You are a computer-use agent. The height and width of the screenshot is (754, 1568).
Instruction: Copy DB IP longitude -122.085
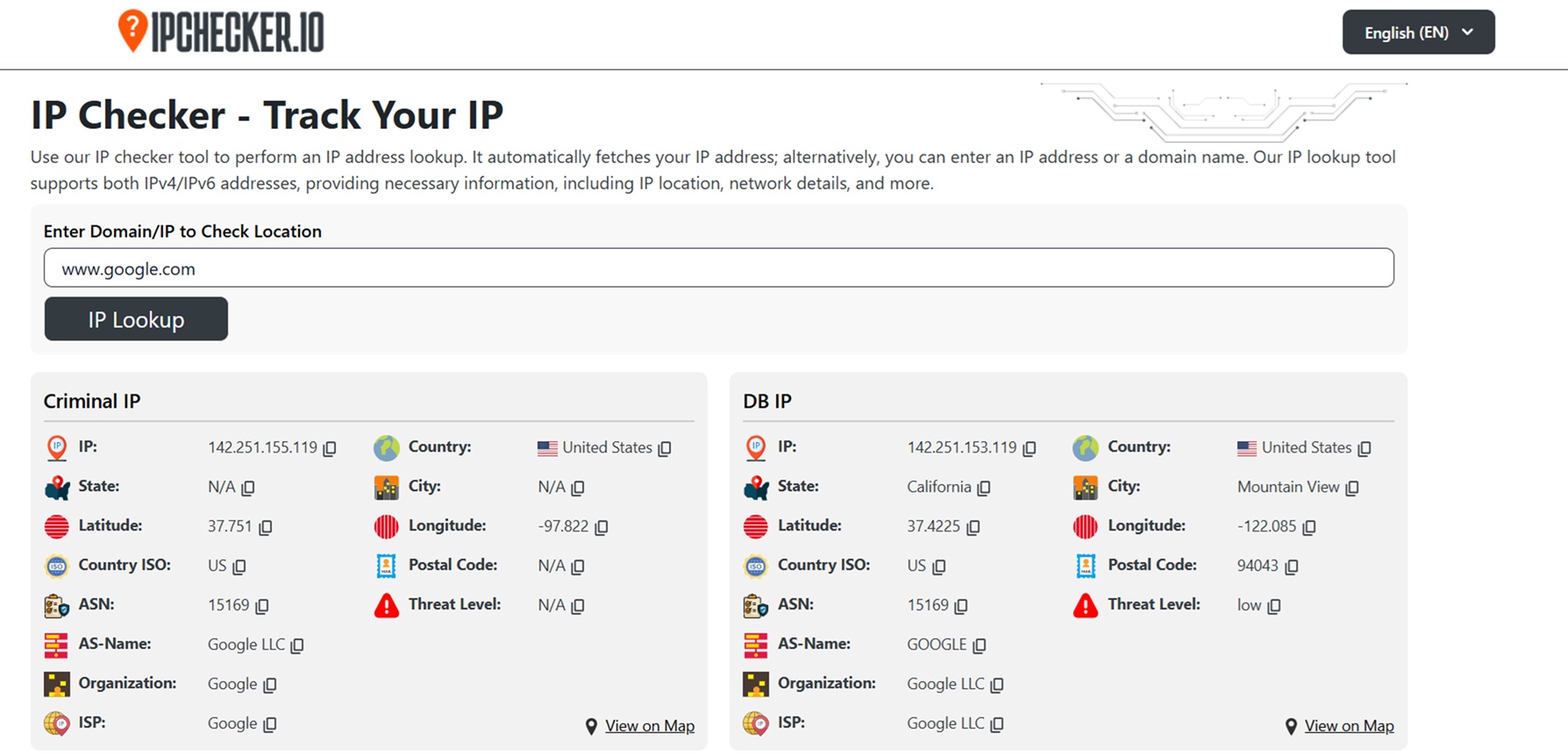coord(1309,528)
